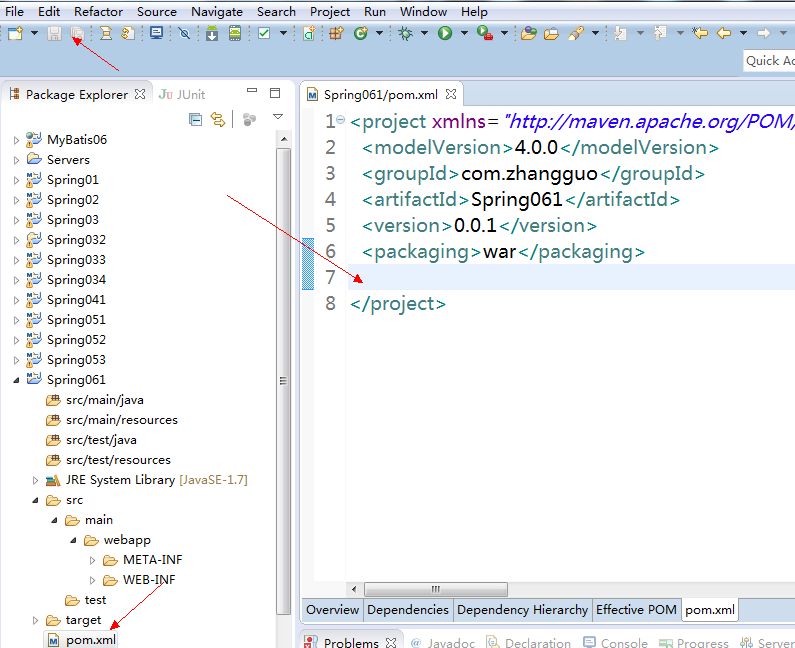
Task: Expand the JRE System Library node
Action: click(x=35, y=480)
